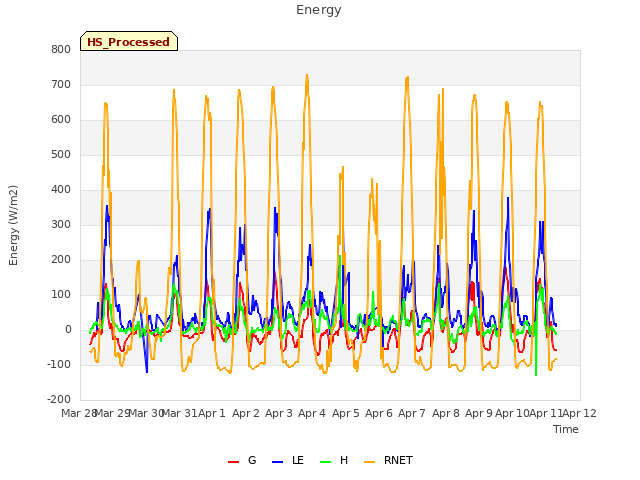Toggle the LE series legend entry
Image resolution: width=640 pixels, height=480 pixels.
[x=288, y=460]
